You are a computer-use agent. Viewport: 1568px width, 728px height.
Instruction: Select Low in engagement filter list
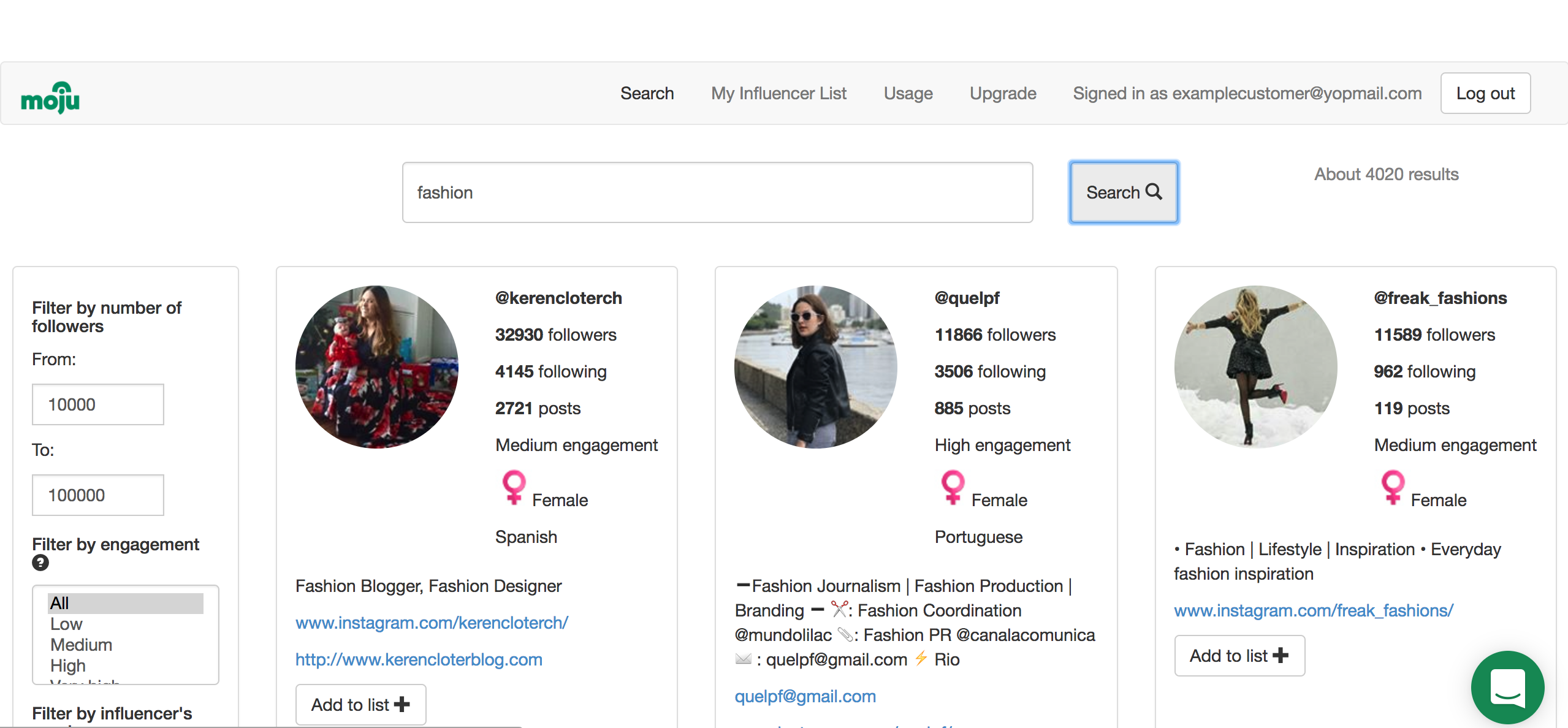pyautogui.click(x=66, y=624)
